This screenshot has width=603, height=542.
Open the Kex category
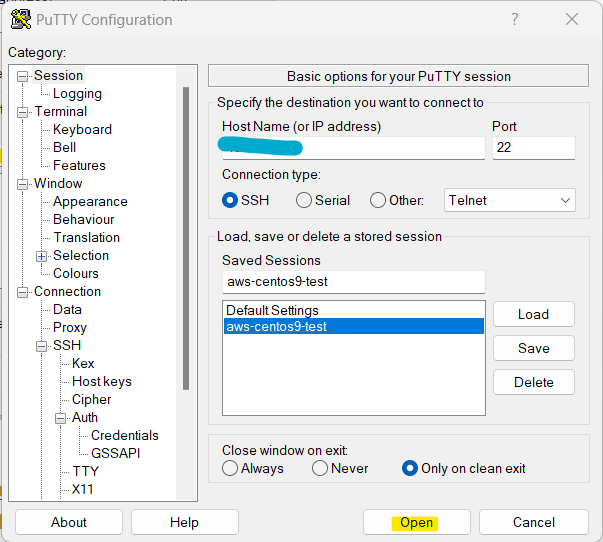(x=83, y=364)
